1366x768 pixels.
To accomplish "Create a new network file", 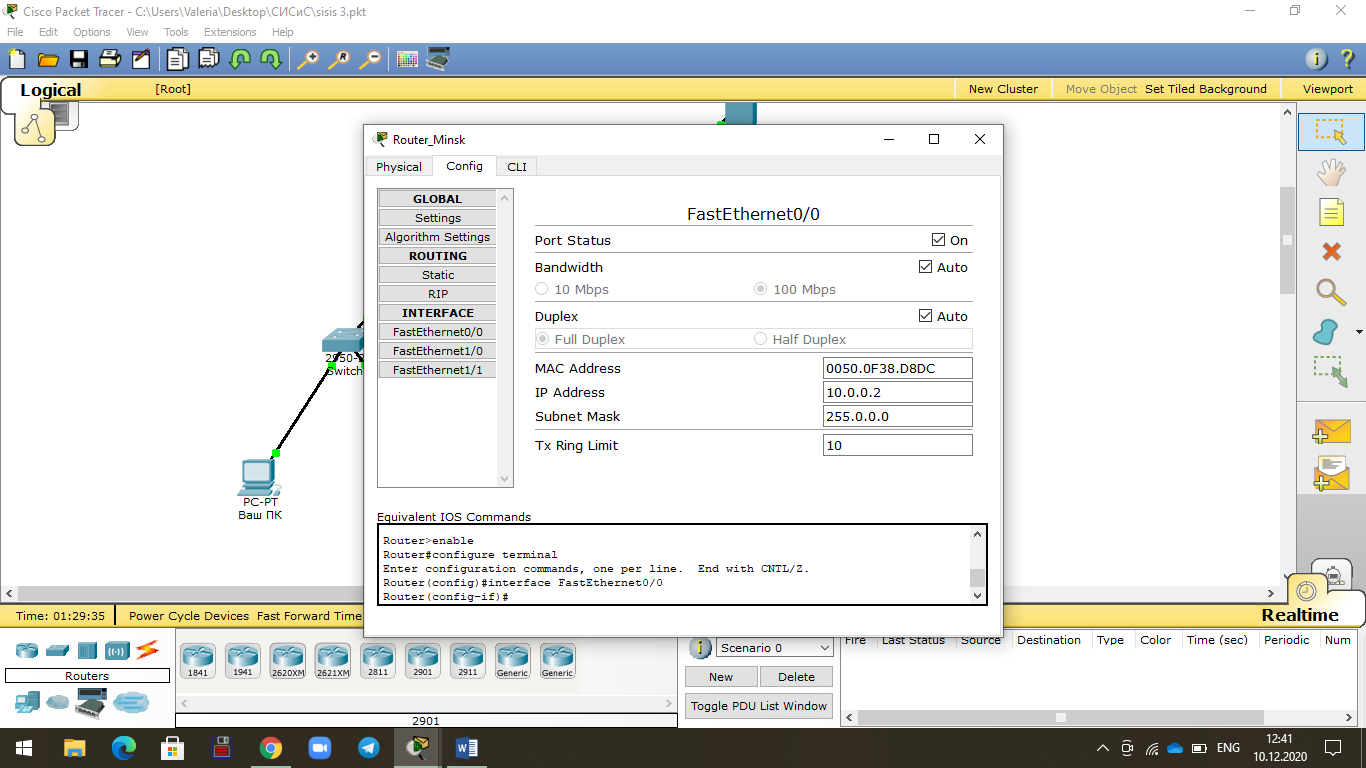I will pos(17,59).
